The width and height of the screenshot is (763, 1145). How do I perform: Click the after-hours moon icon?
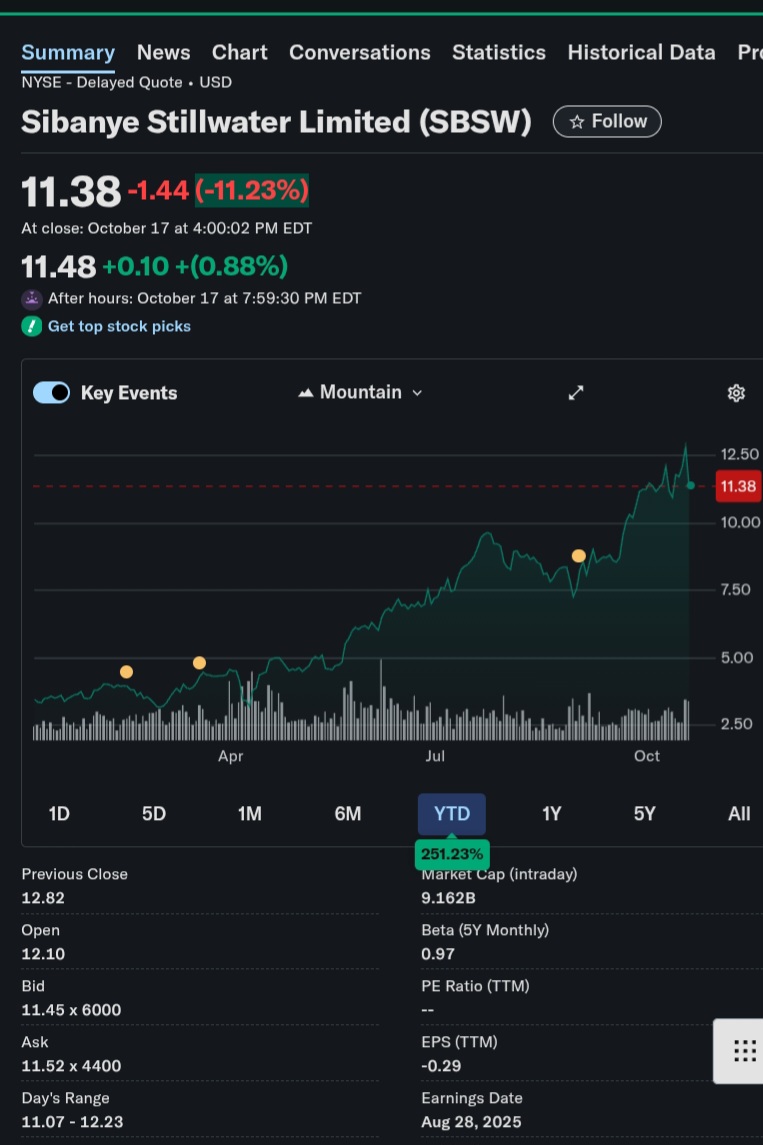(31, 299)
